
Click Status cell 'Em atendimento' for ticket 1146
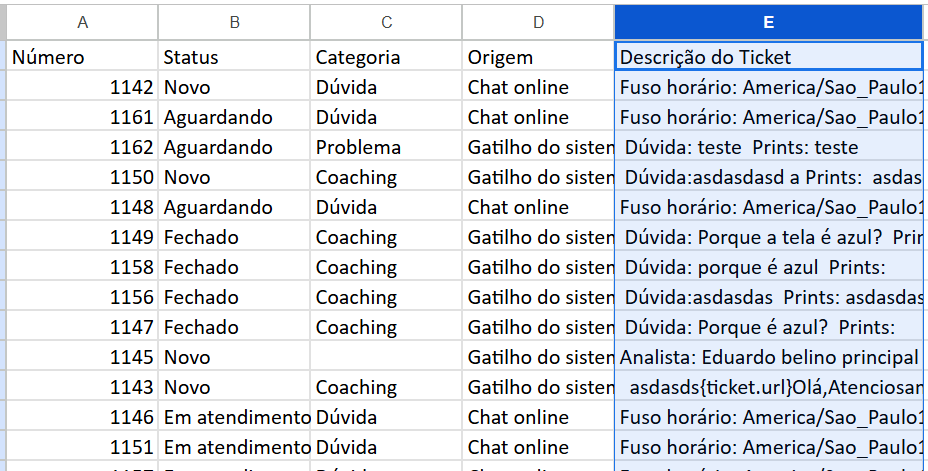234,417
